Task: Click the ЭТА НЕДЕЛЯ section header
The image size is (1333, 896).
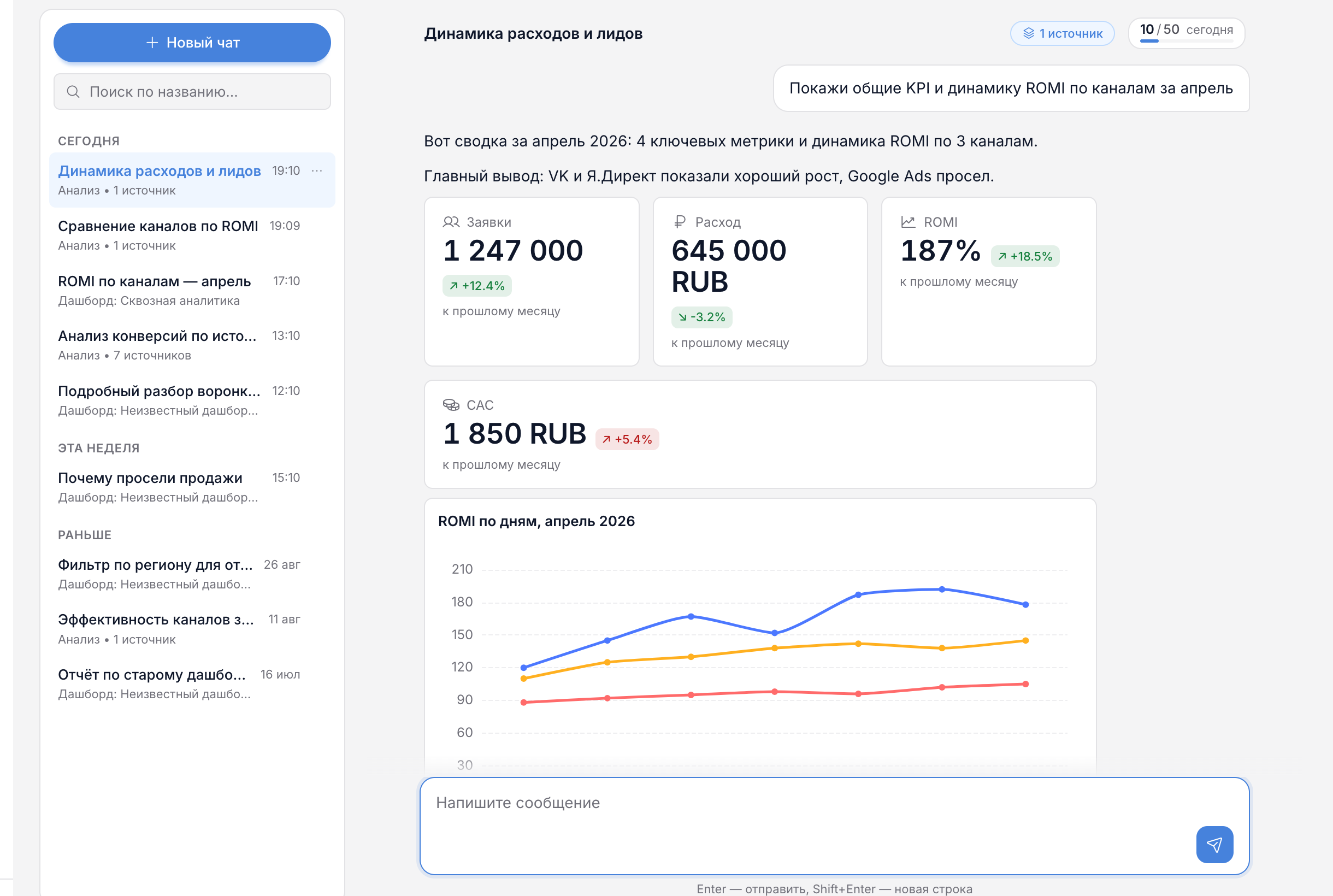Action: 99,448
